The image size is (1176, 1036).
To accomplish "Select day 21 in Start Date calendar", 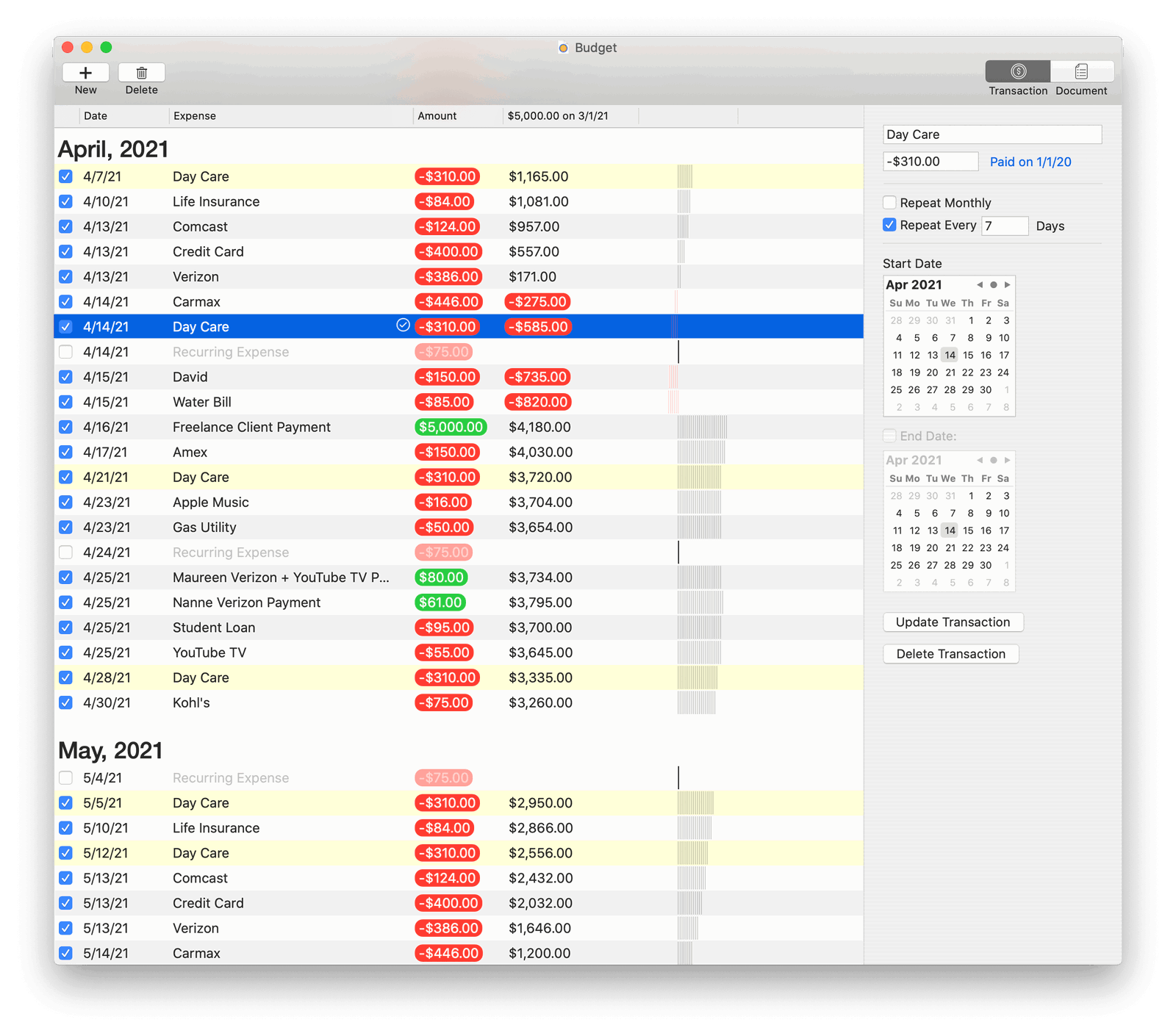I will [x=950, y=373].
